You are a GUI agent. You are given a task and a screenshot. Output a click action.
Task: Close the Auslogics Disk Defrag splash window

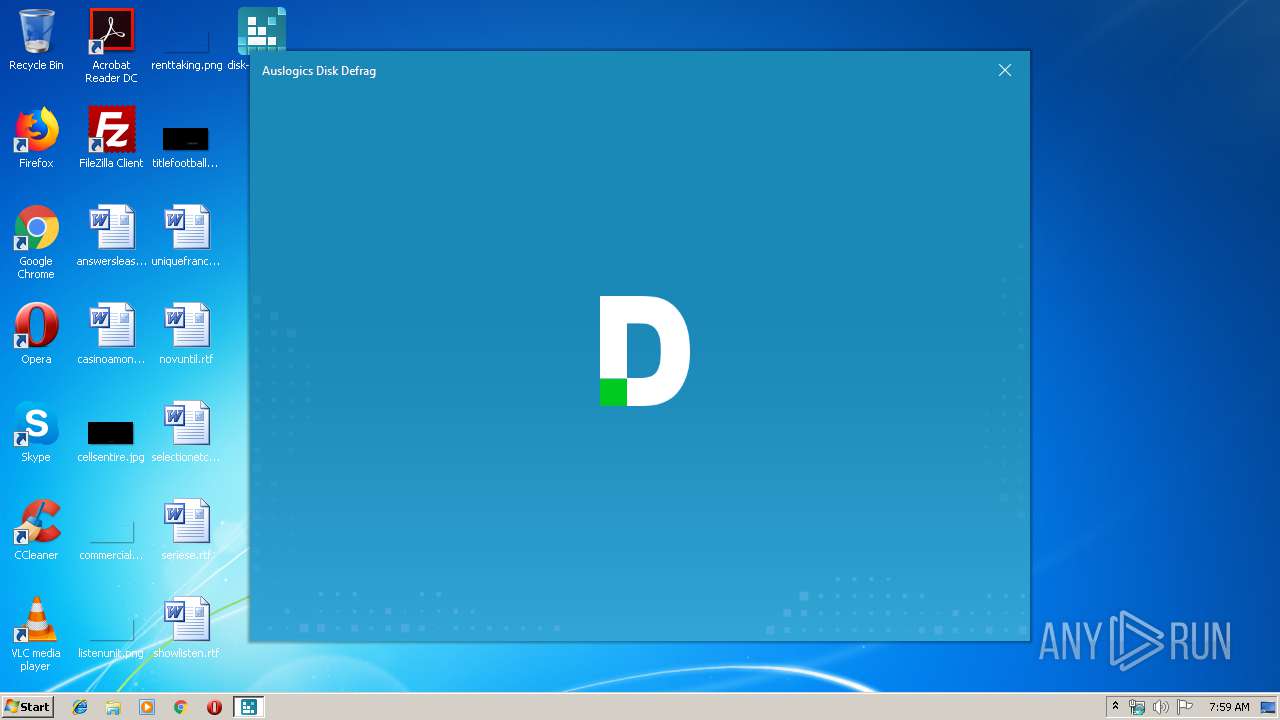pyautogui.click(x=1005, y=70)
